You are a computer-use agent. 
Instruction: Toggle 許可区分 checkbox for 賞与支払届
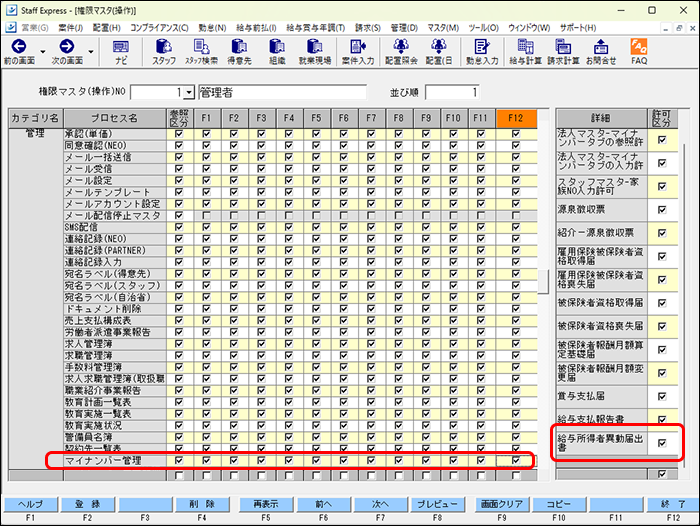tap(662, 396)
